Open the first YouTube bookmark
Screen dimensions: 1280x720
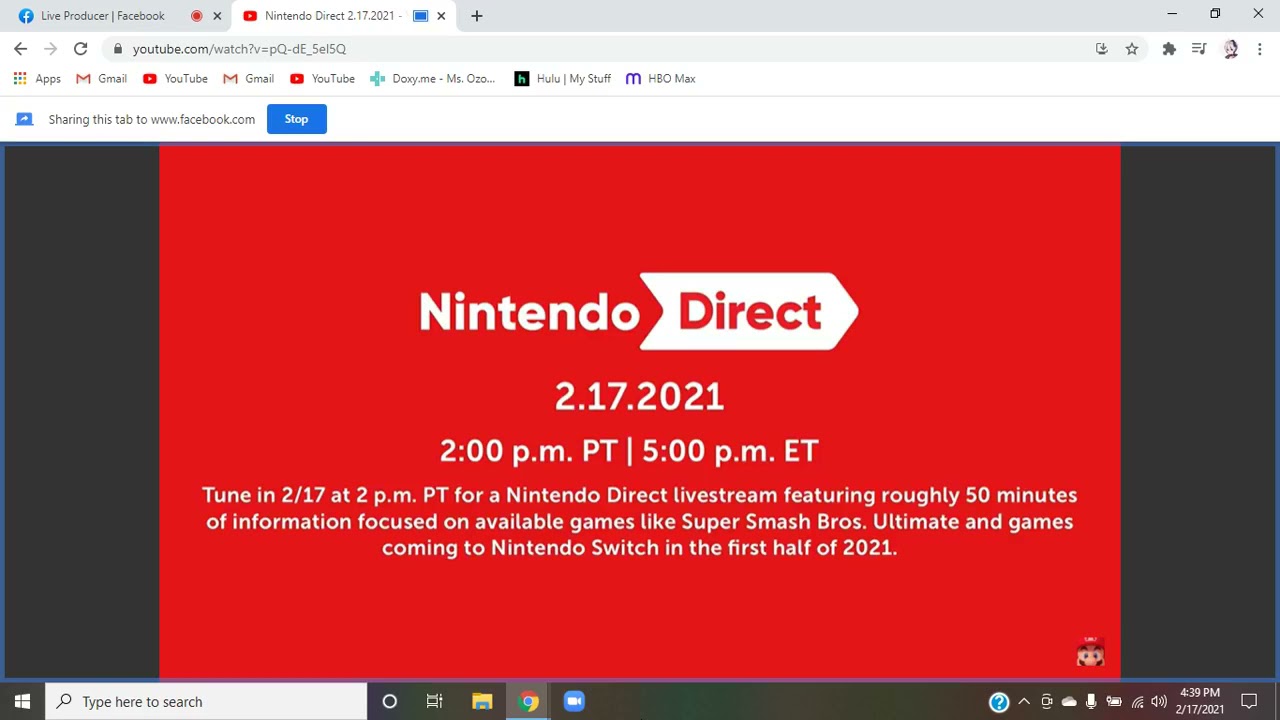click(x=175, y=78)
